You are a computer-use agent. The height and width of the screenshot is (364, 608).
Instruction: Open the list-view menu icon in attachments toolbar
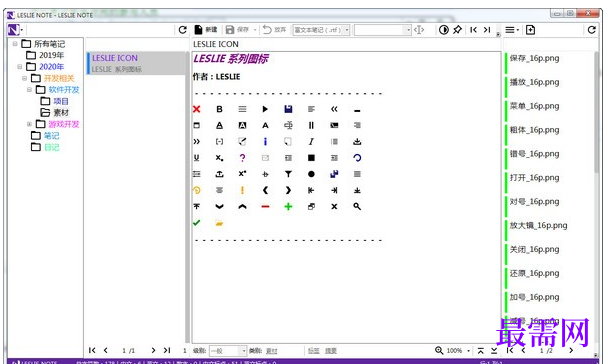tap(512, 30)
